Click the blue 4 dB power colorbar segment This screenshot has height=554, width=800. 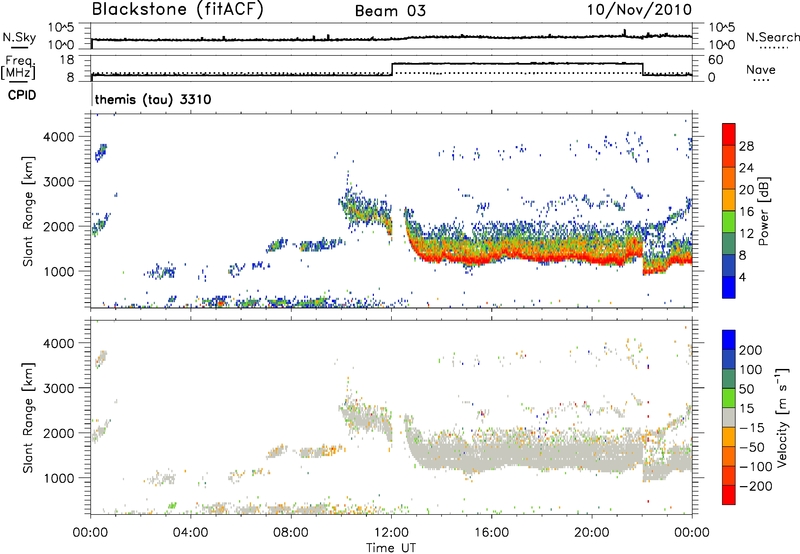pos(729,287)
